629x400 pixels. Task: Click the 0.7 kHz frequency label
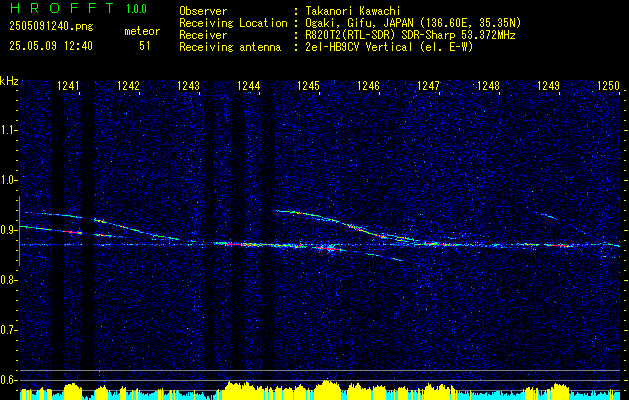click(9, 330)
